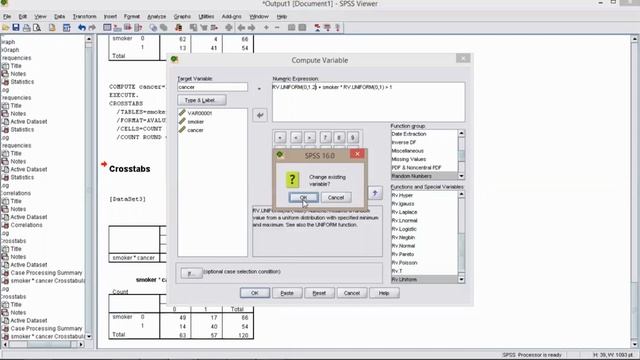Click right arrow of outline horizontal scrollbar
Viewport: 640px width, 360px height.
[81, 344]
